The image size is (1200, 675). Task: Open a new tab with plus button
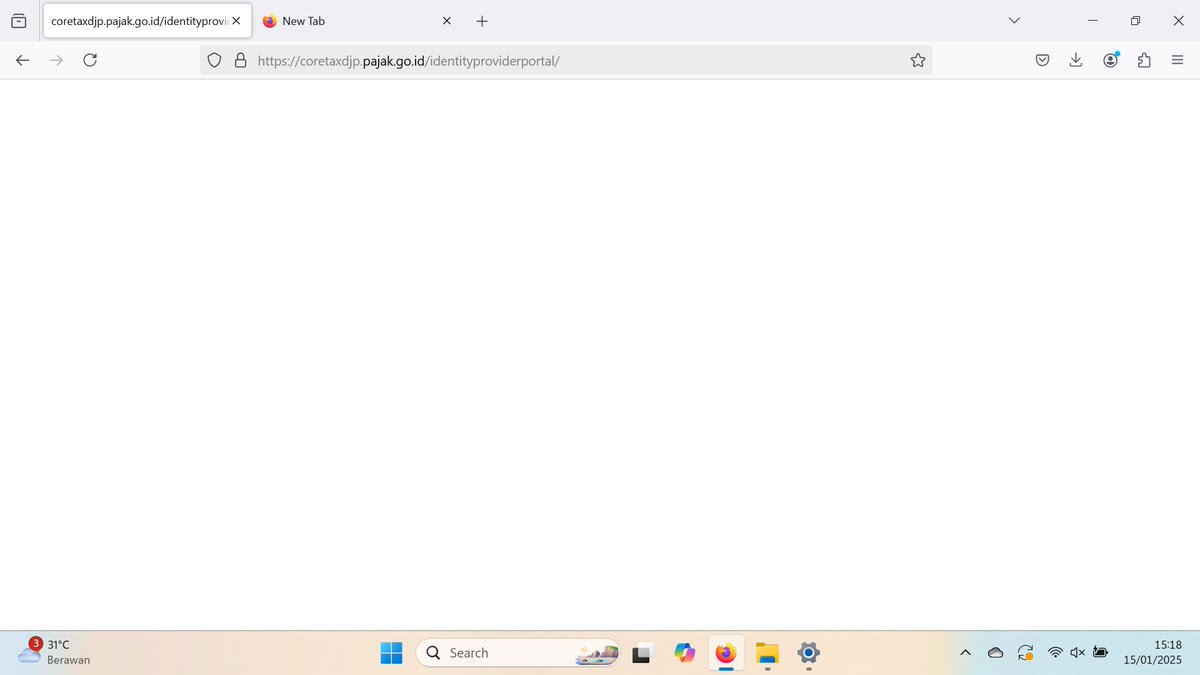pos(482,20)
